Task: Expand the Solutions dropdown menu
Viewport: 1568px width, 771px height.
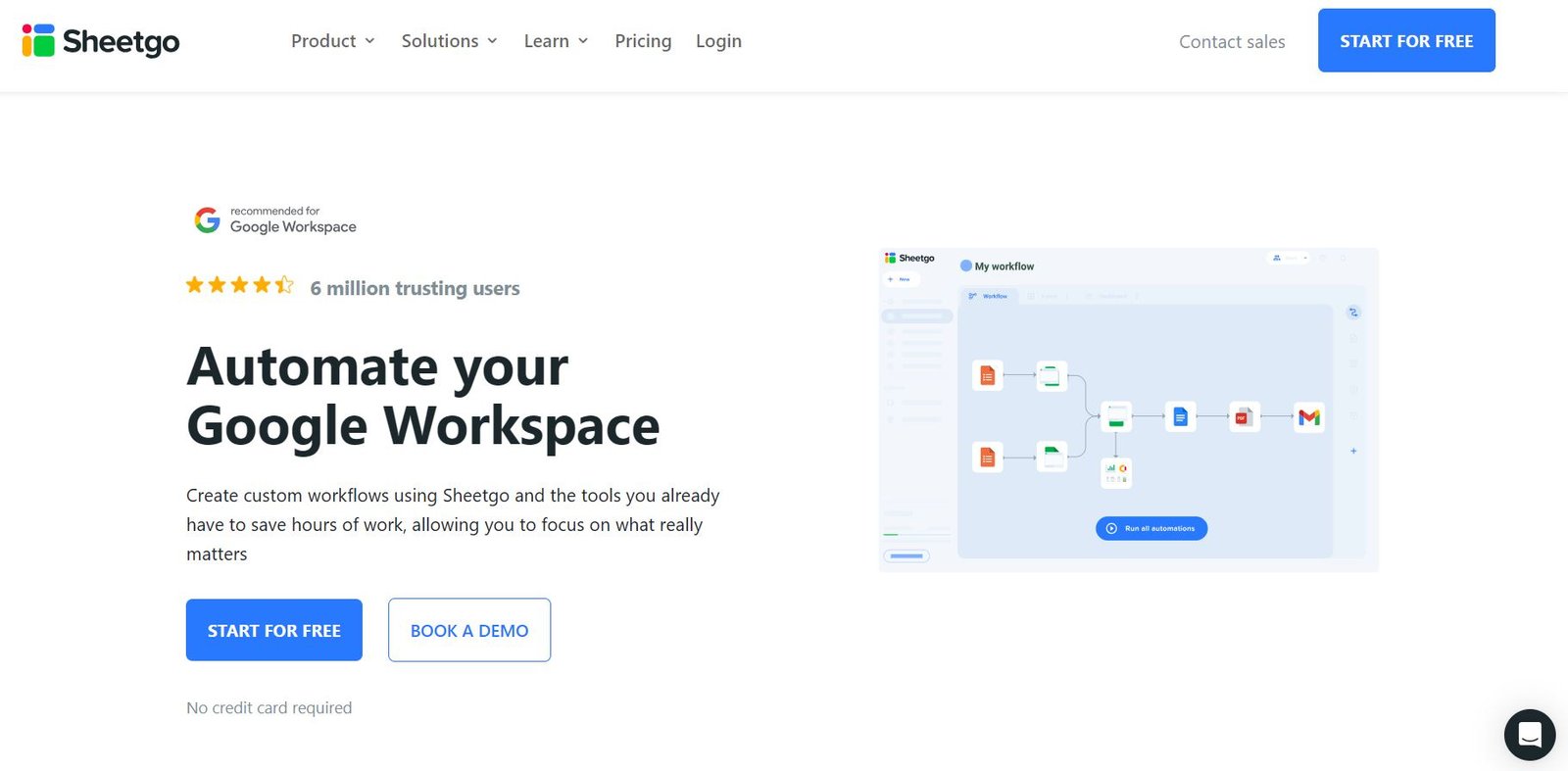Action: pos(450,41)
